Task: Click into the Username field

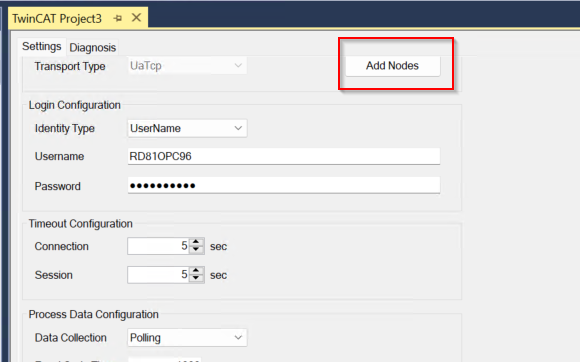Action: tap(284, 156)
